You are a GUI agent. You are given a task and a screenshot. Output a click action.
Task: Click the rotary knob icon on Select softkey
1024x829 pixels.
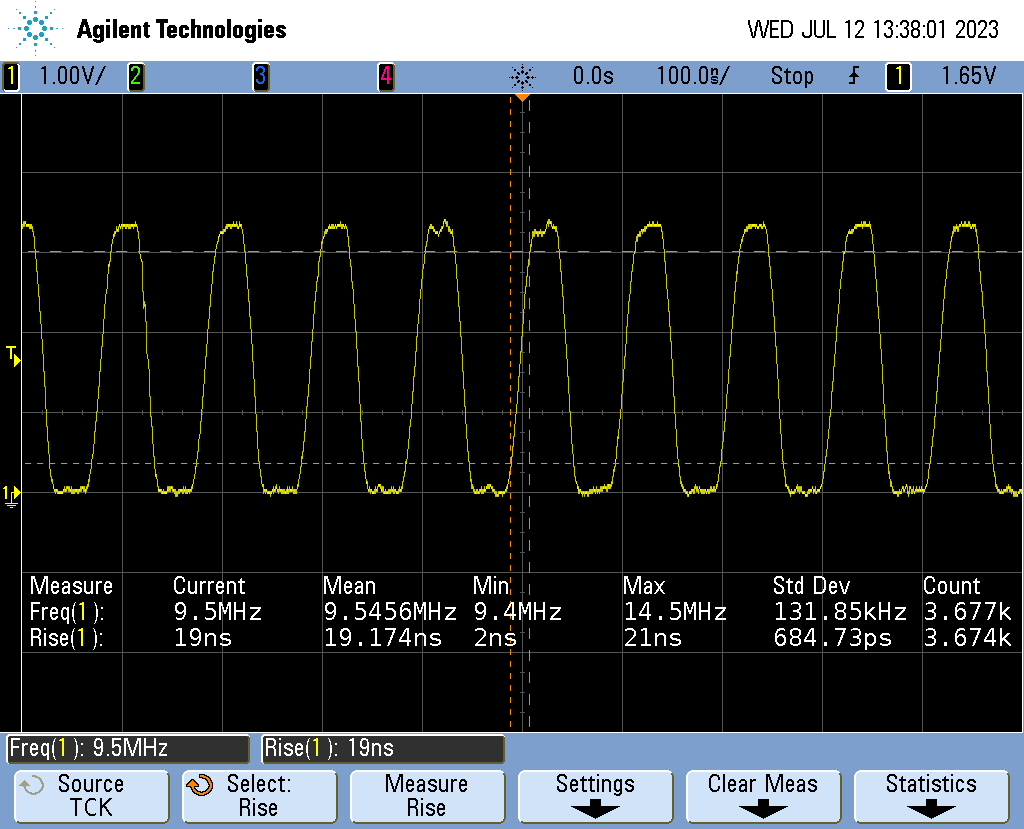(x=200, y=785)
